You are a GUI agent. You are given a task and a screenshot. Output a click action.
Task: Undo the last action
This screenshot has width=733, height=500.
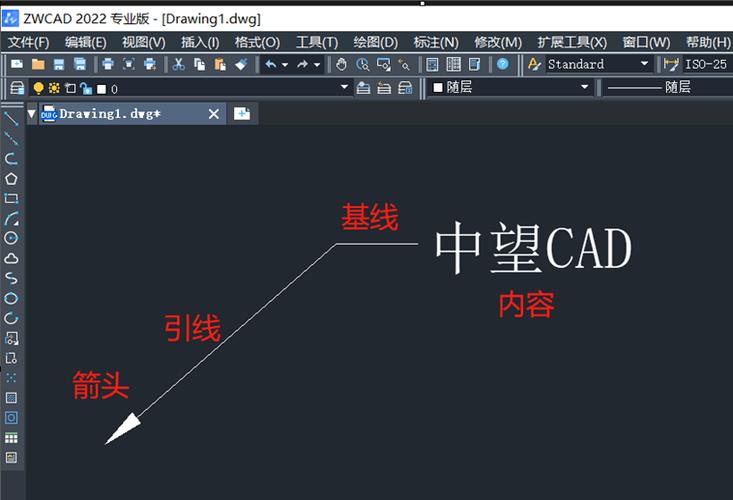(x=271, y=64)
